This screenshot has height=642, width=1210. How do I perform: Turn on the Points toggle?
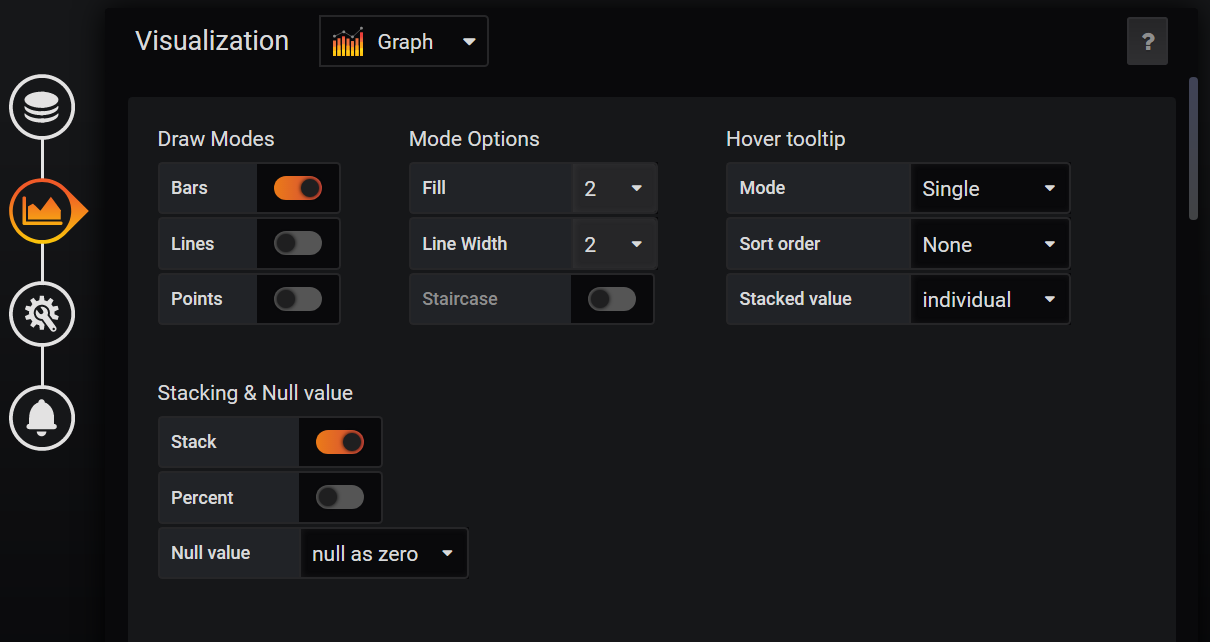(298, 299)
